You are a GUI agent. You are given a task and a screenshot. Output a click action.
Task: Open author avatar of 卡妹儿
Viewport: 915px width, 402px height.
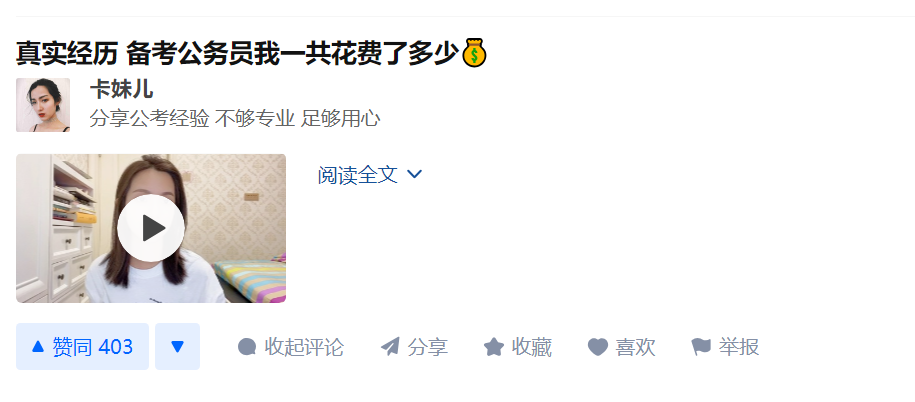[x=43, y=105]
